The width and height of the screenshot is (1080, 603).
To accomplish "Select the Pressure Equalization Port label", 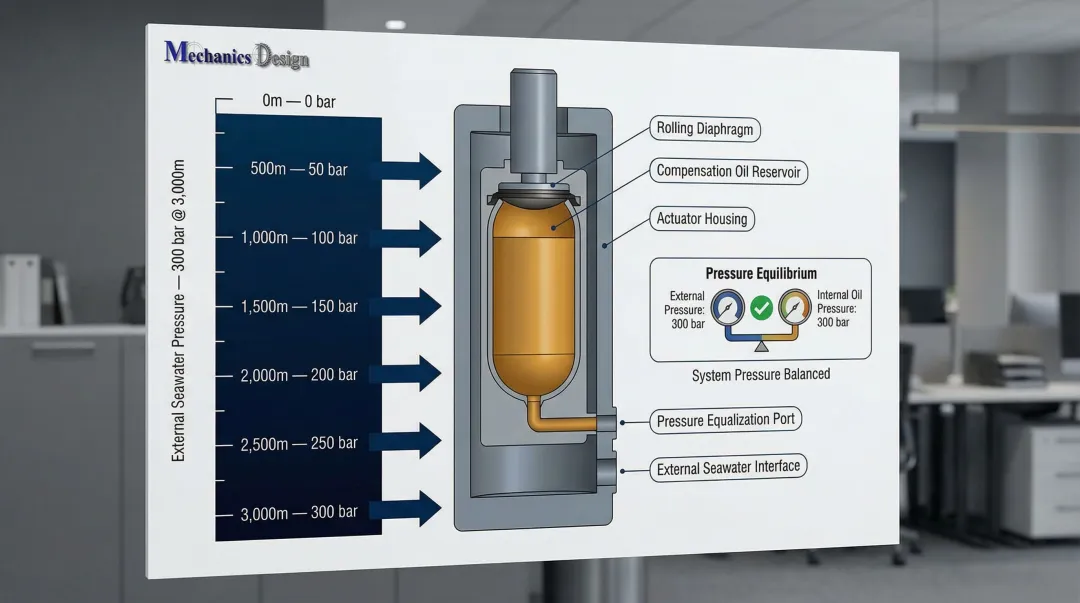I will point(725,419).
